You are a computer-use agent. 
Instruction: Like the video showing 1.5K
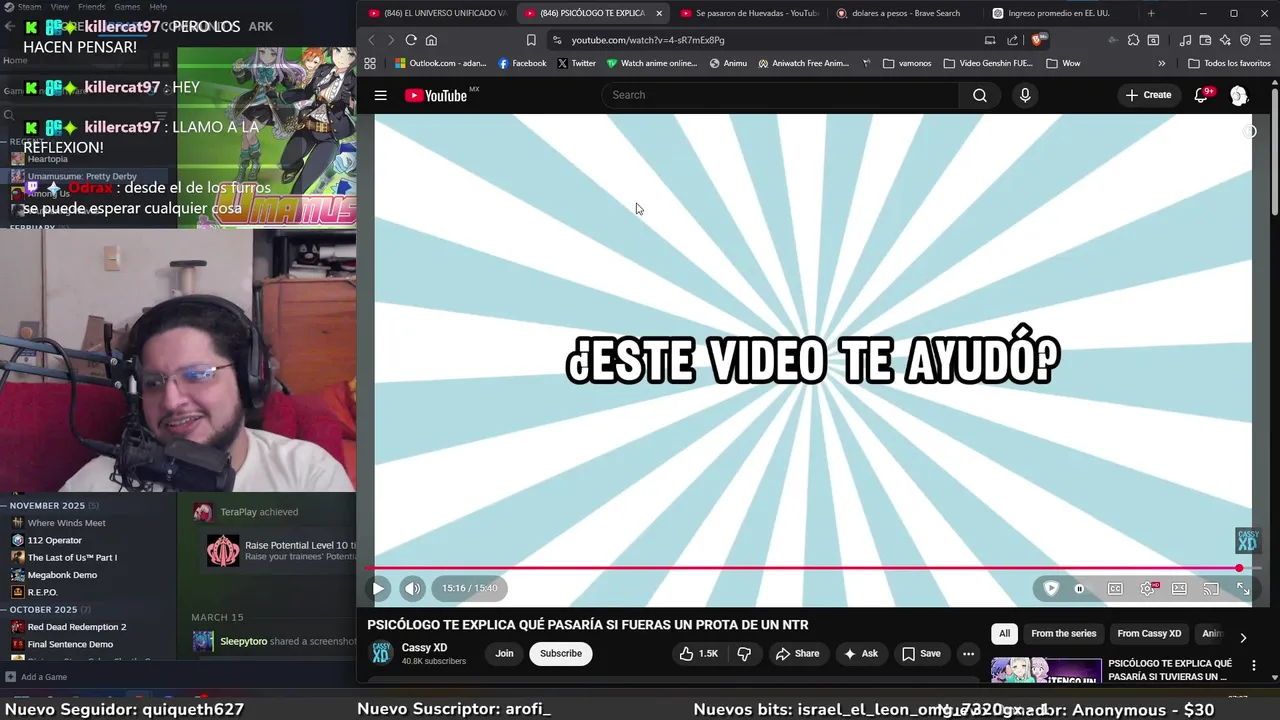(x=699, y=653)
